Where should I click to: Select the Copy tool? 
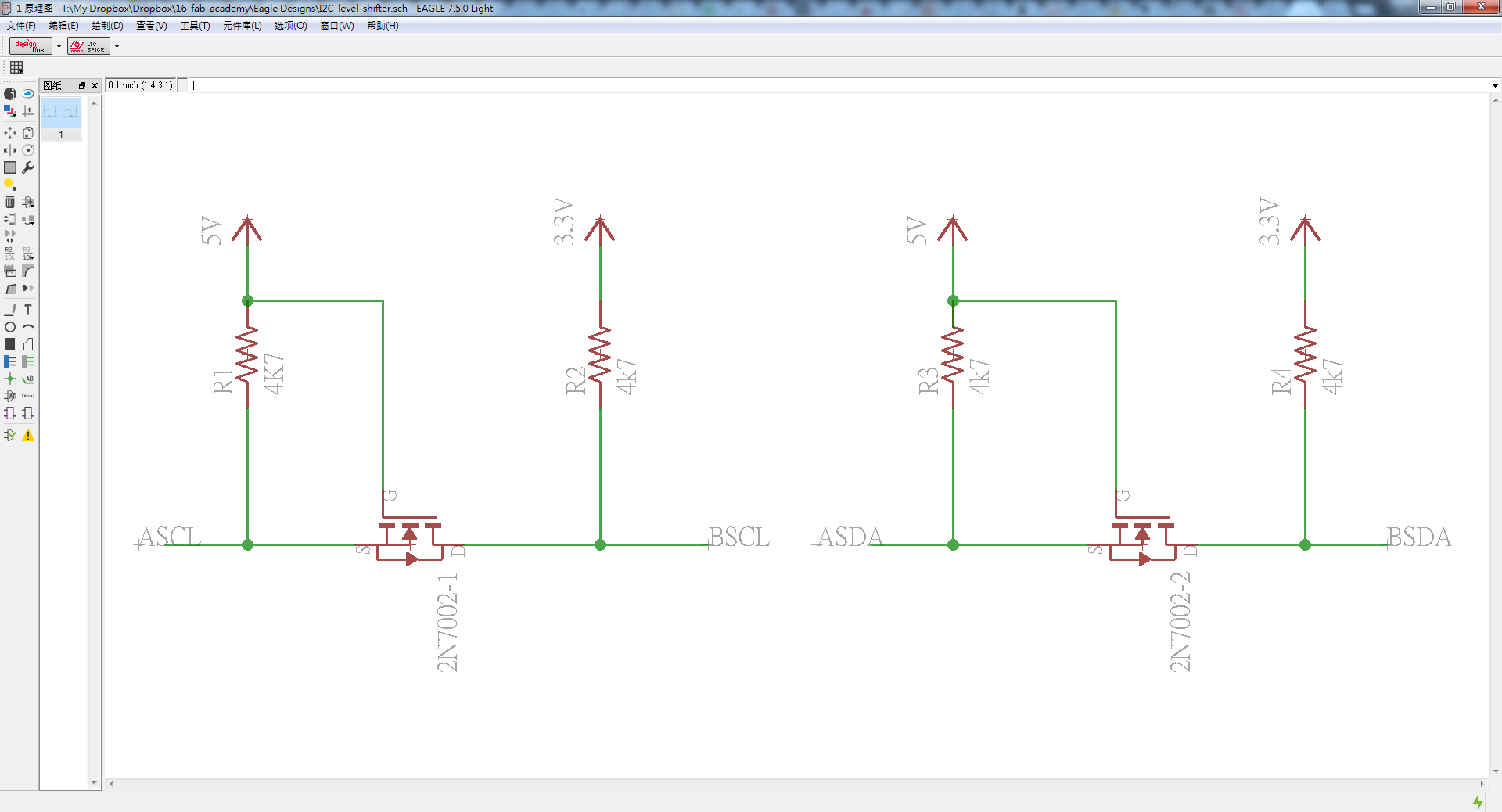[x=28, y=133]
